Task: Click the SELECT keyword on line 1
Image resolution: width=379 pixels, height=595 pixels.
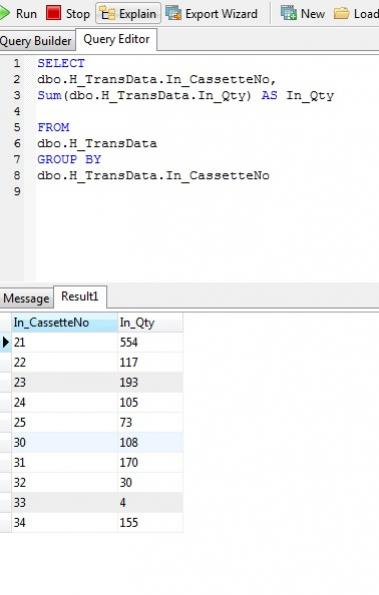Action: pos(61,63)
